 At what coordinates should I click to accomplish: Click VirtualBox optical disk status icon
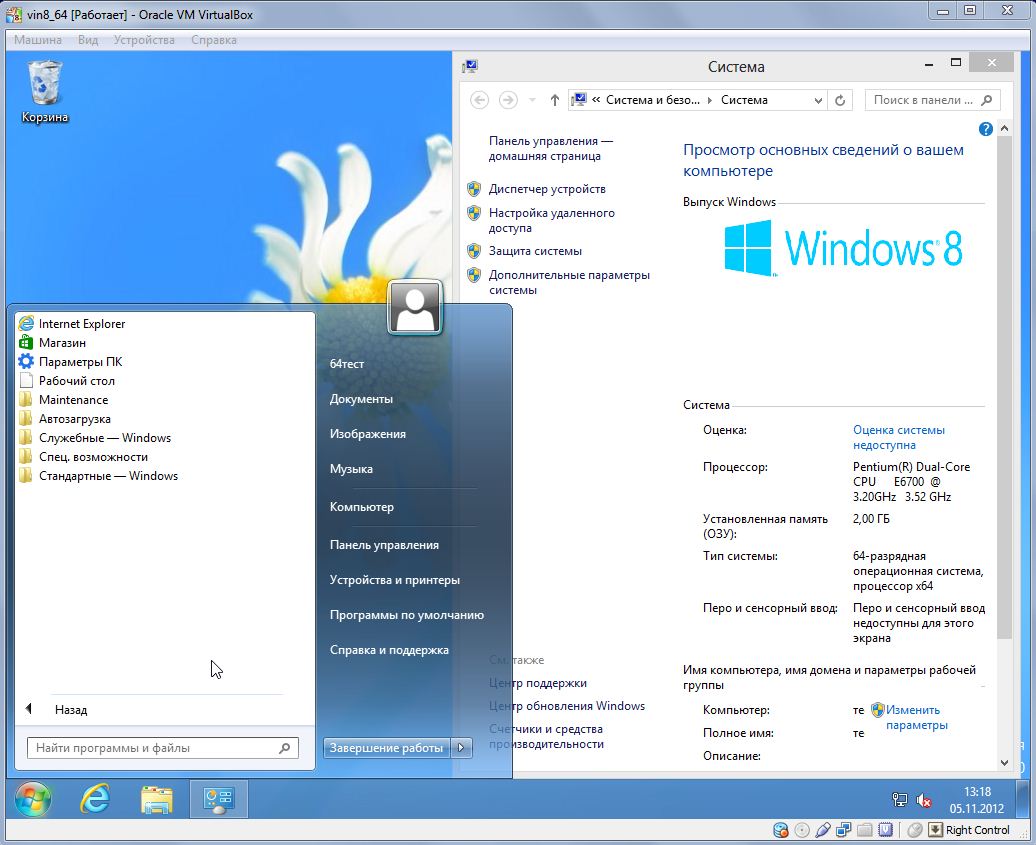pyautogui.click(x=801, y=830)
